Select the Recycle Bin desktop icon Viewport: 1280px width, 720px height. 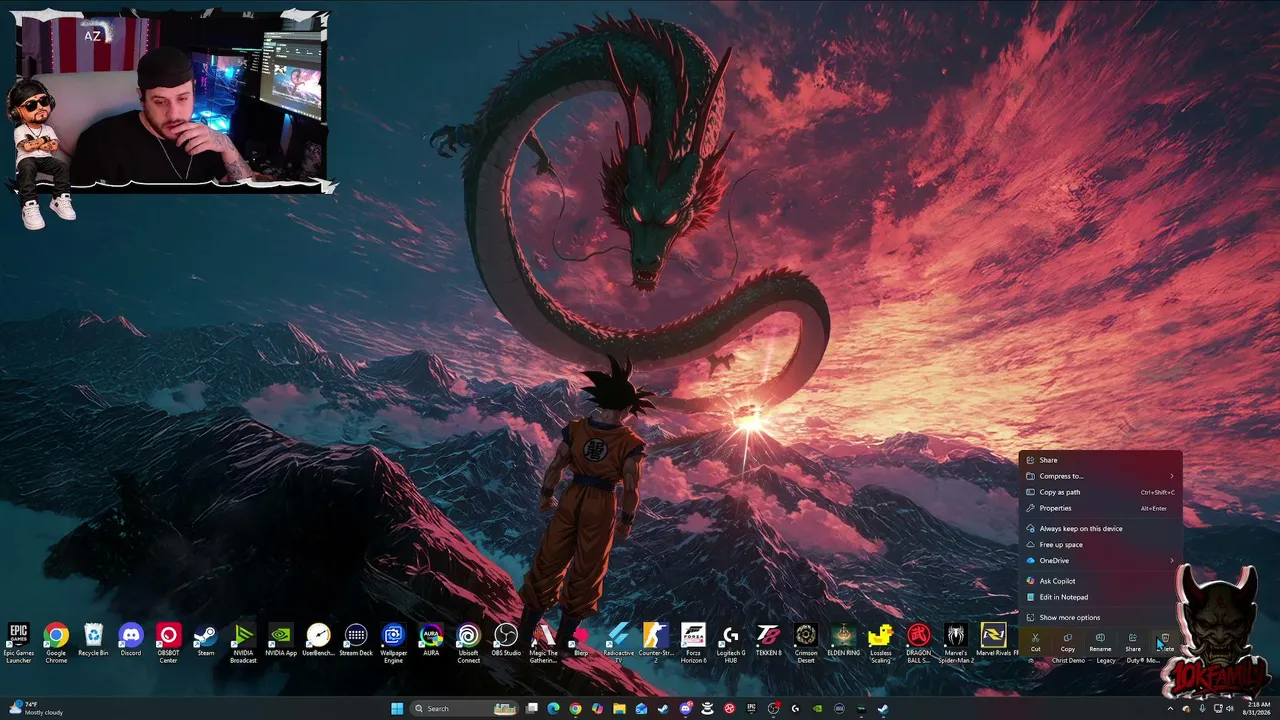pyautogui.click(x=93, y=640)
